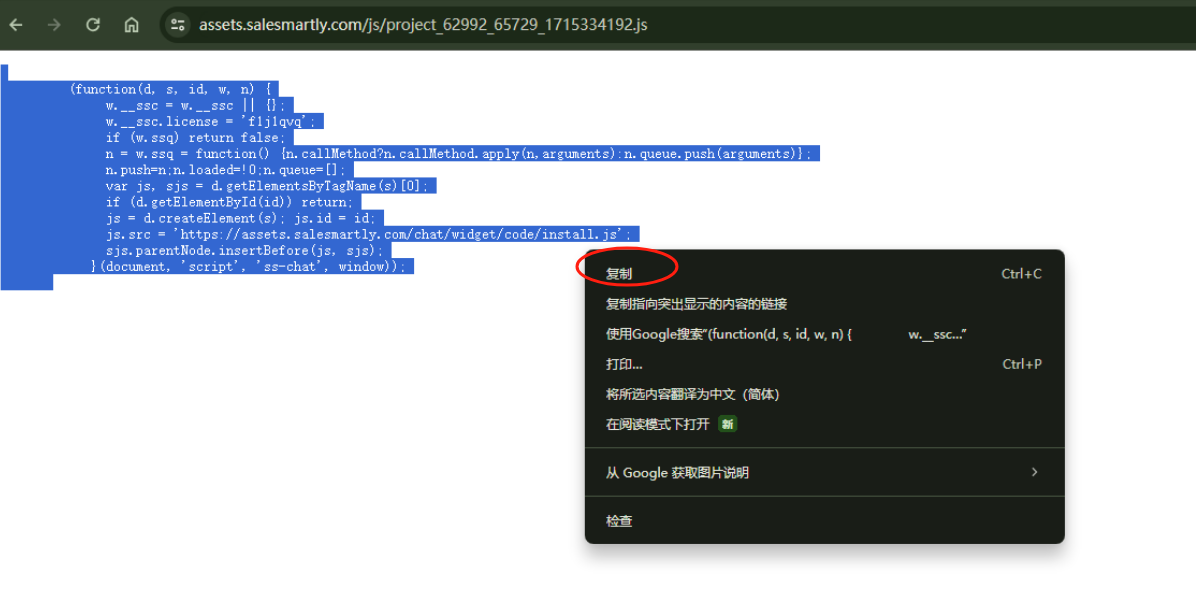Expand 从 Google 获取图片说明 submenu arrow
The width and height of the screenshot is (1196, 610).
pyautogui.click(x=1034, y=472)
